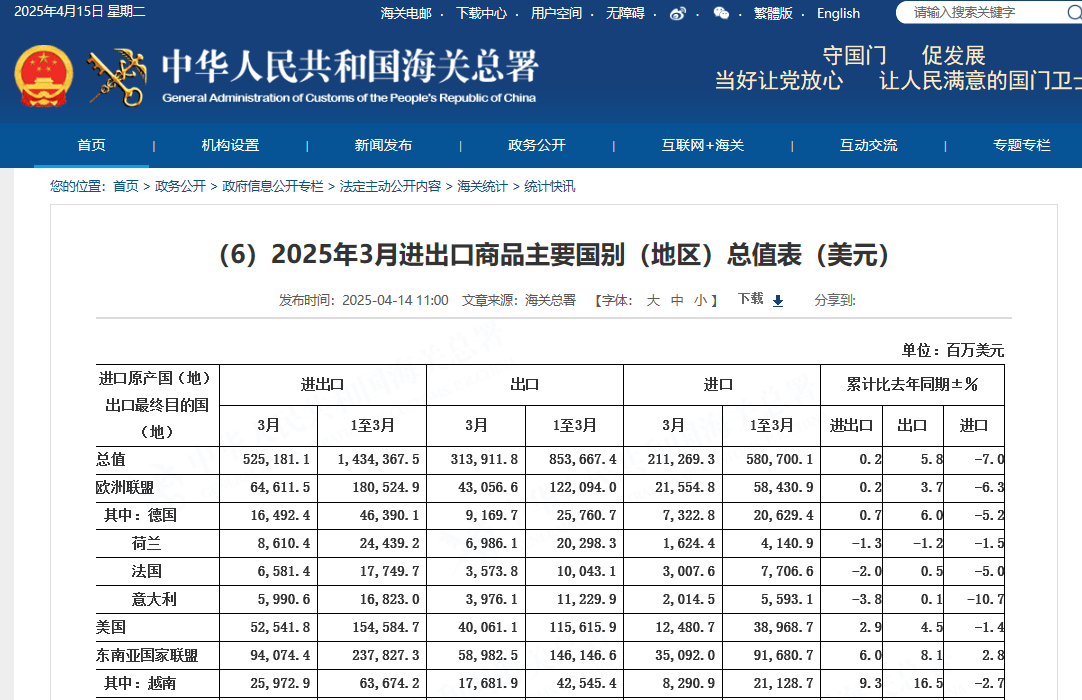
Task: Click the customs key emblem logo
Action: 117,77
